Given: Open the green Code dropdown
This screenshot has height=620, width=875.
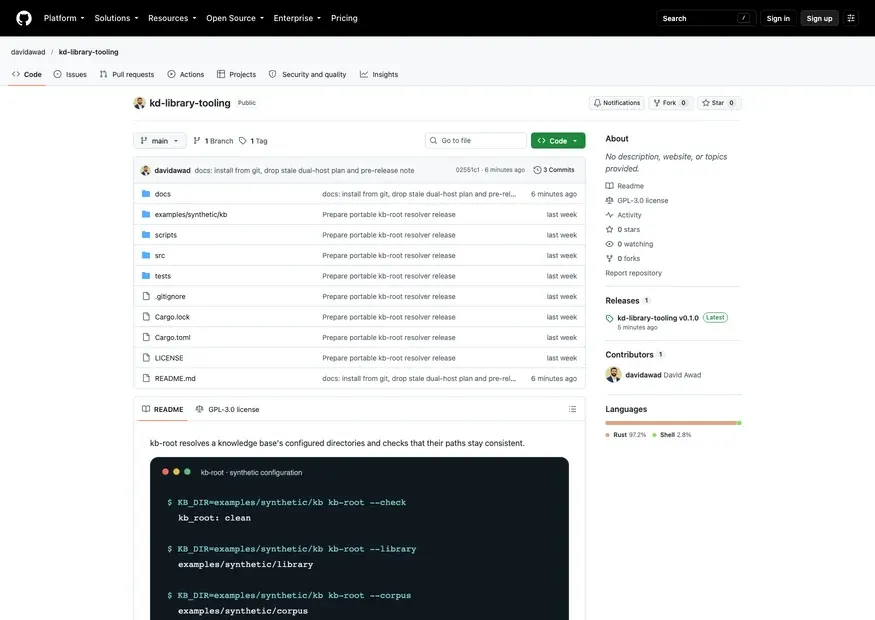Looking at the screenshot, I should pyautogui.click(x=558, y=141).
